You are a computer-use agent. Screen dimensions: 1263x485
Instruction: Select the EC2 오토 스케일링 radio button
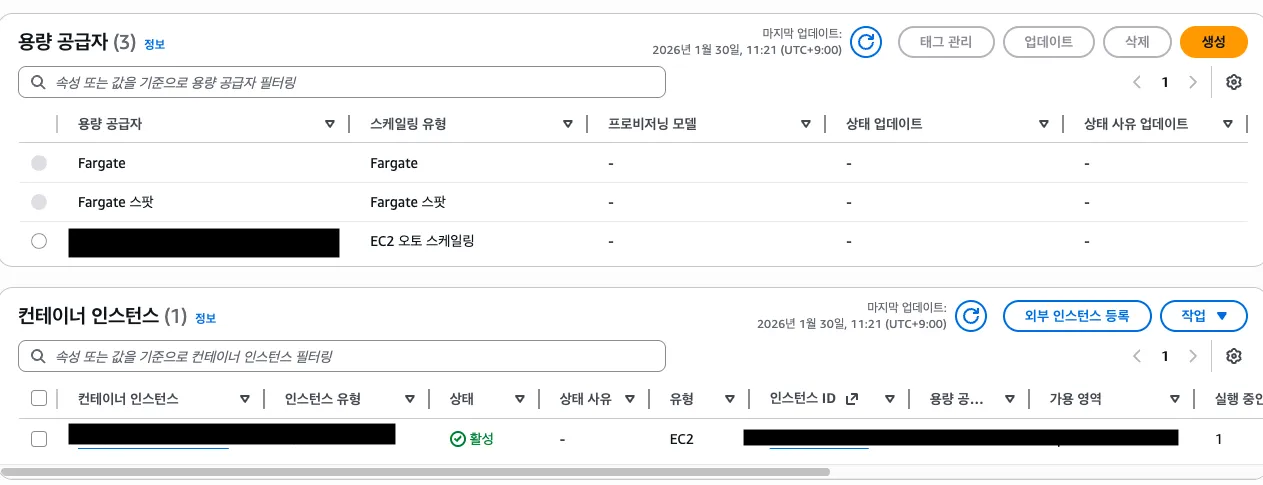[39, 241]
